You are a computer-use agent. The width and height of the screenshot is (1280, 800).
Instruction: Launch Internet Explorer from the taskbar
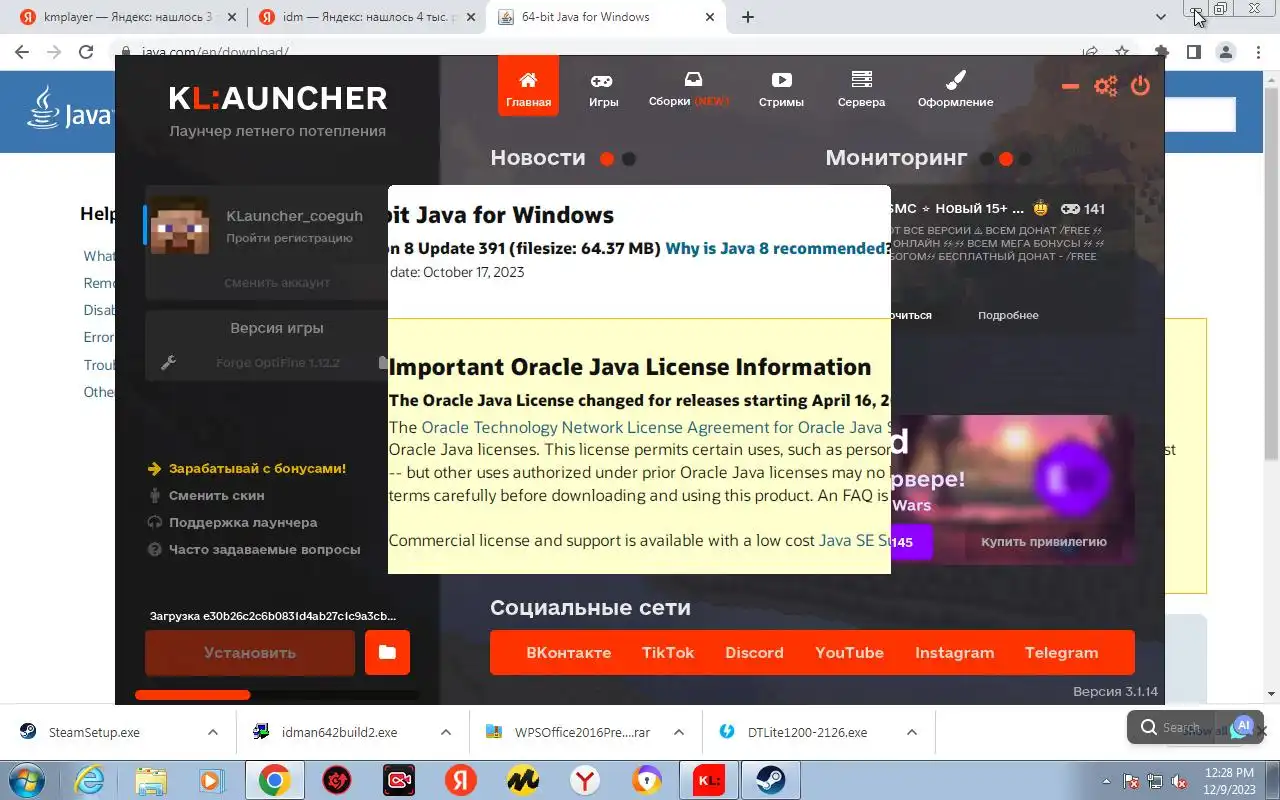tap(89, 780)
